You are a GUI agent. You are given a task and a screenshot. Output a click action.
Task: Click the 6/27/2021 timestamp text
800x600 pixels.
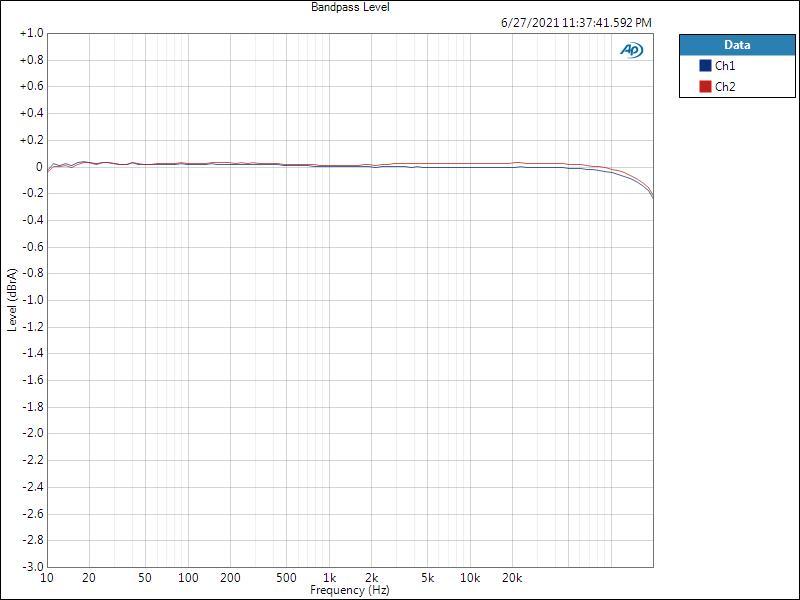[575, 22]
